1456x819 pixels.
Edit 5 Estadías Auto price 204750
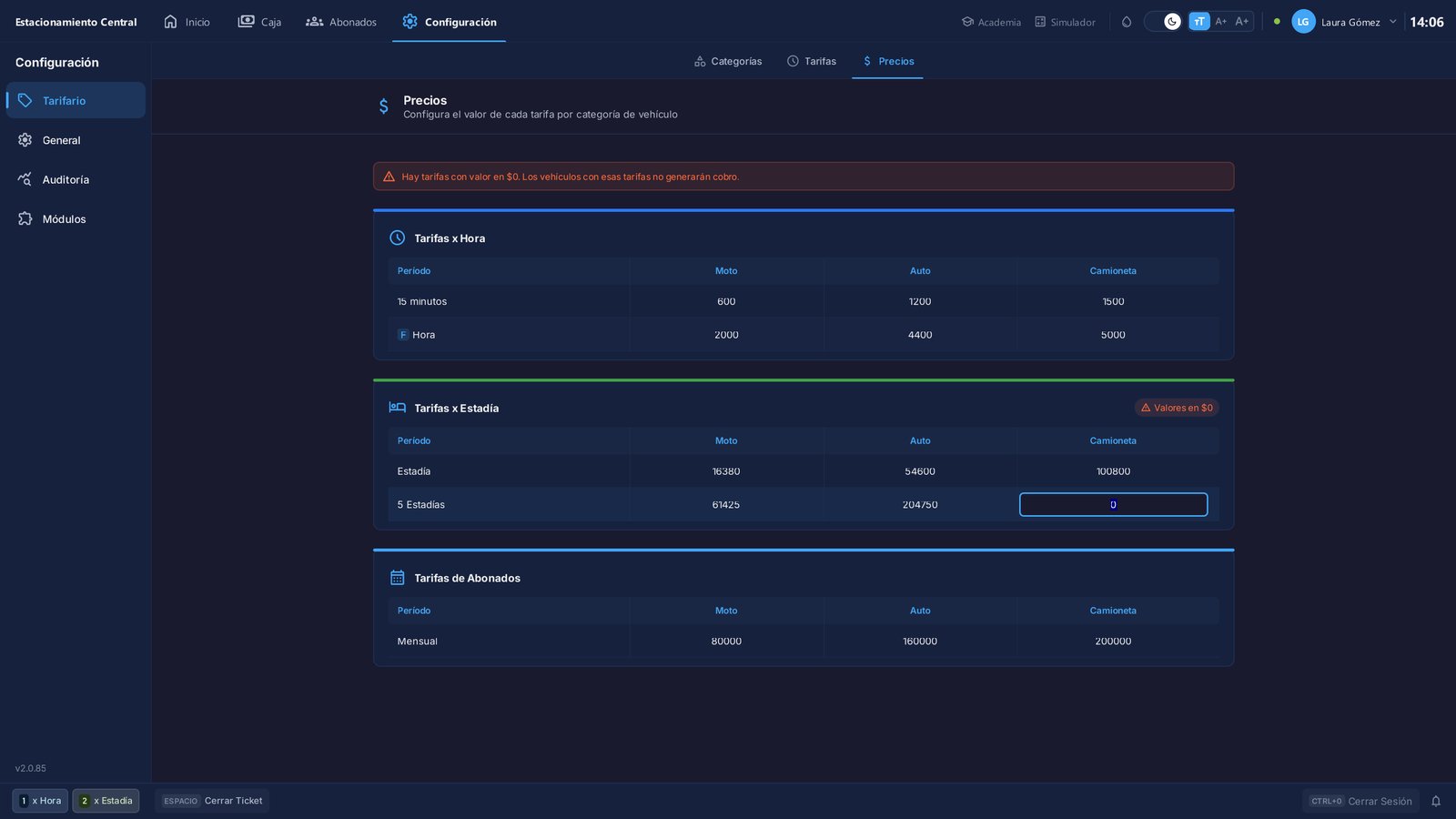pos(920,504)
